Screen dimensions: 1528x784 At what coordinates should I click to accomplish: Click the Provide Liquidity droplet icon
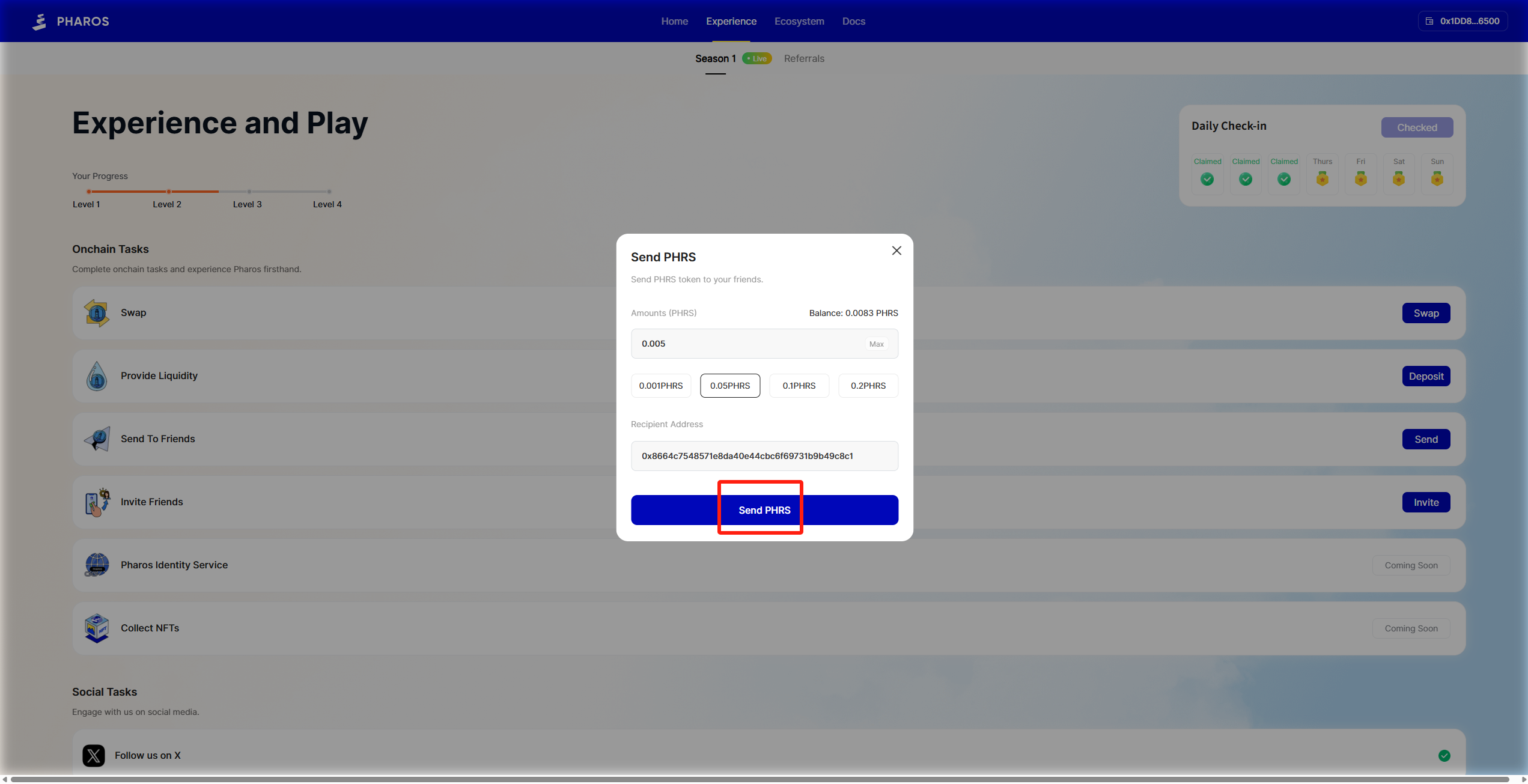(97, 376)
